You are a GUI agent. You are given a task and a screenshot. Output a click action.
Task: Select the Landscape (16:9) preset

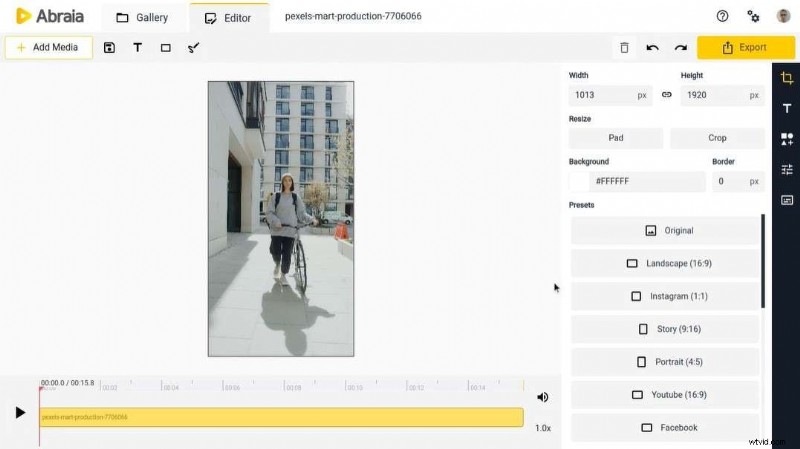click(x=665, y=264)
